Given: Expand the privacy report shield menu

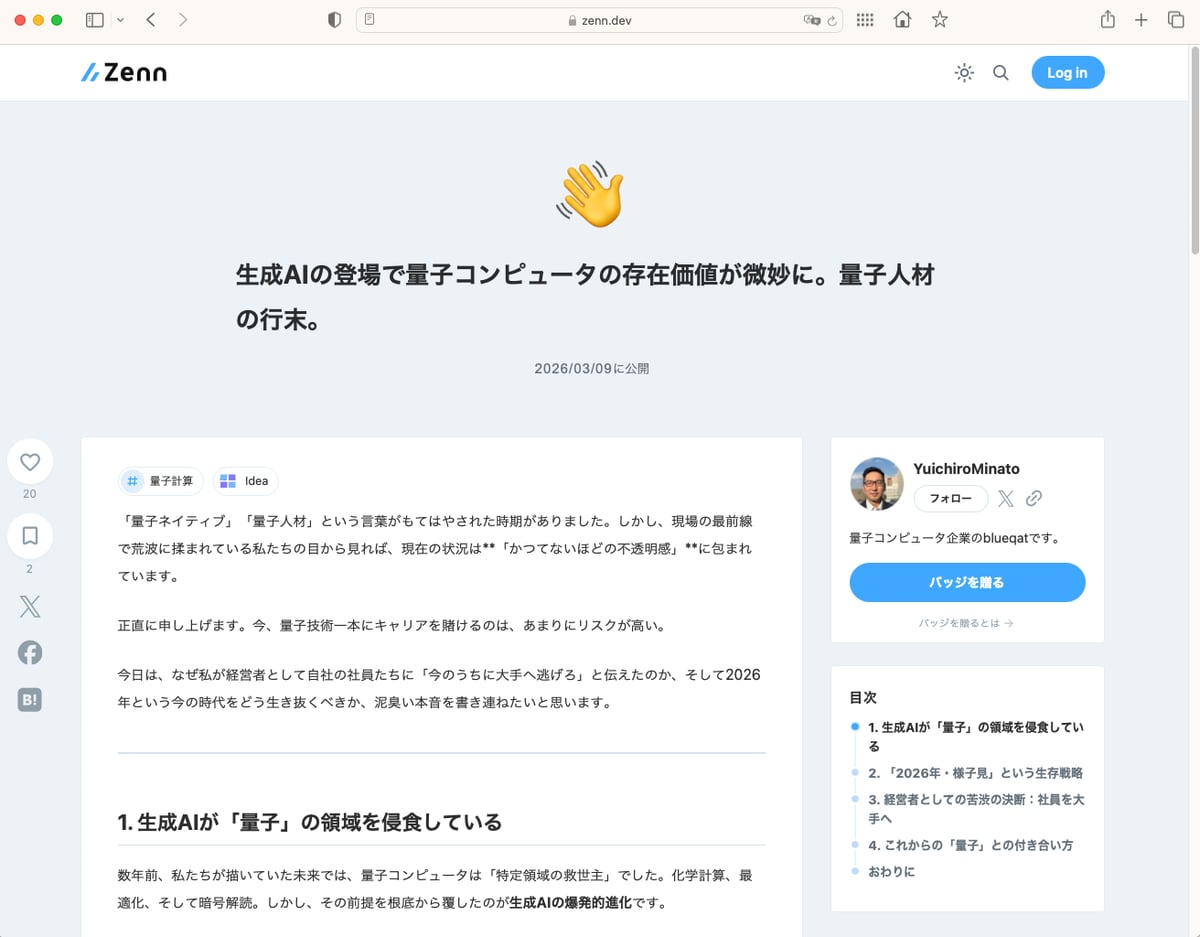Looking at the screenshot, I should click(334, 19).
